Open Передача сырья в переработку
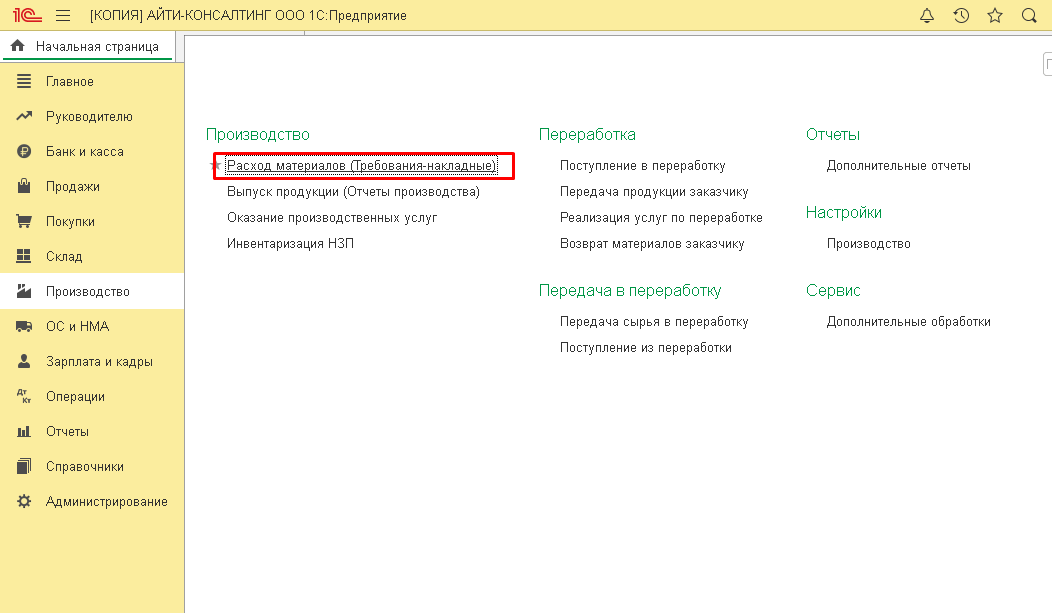The height and width of the screenshot is (613, 1052). (x=654, y=322)
